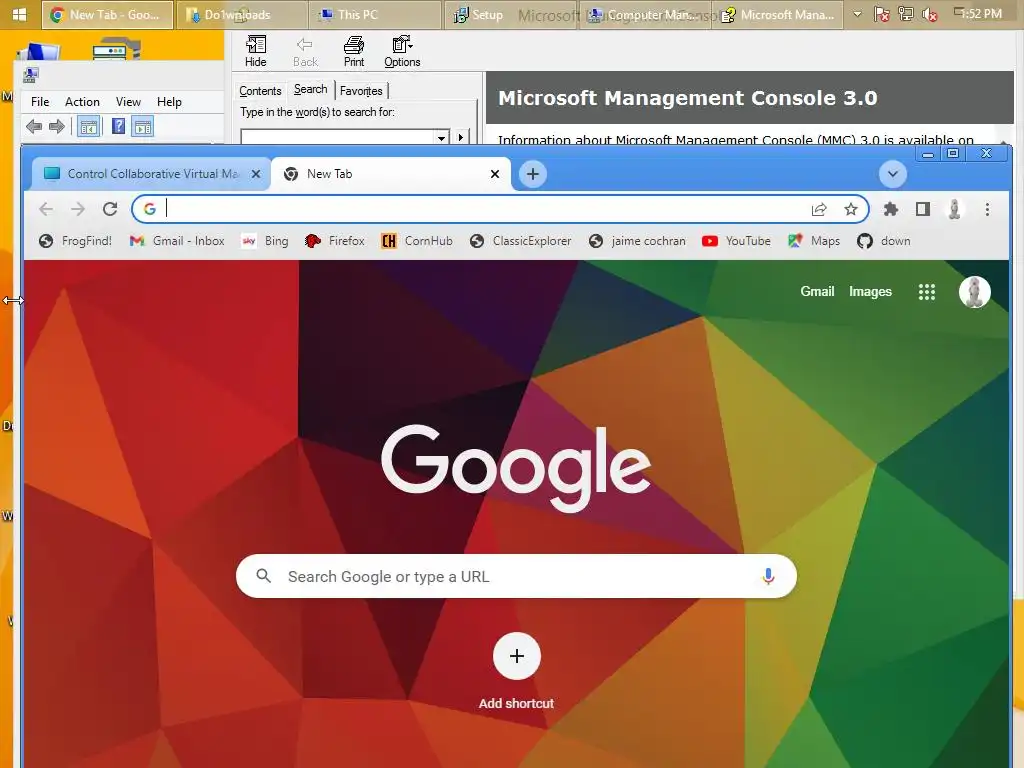
Task: Open jaime cochran bookmark
Action: [637, 241]
